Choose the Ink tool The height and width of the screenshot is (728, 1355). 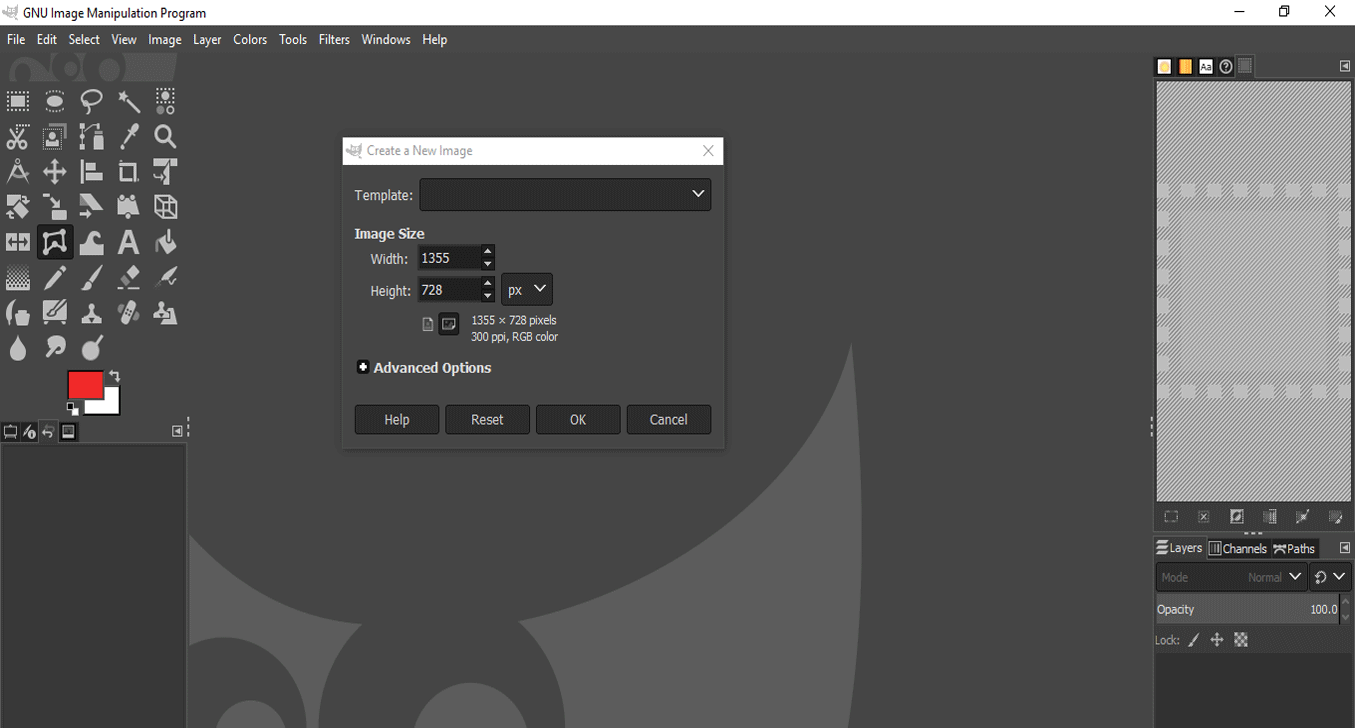tap(18, 313)
